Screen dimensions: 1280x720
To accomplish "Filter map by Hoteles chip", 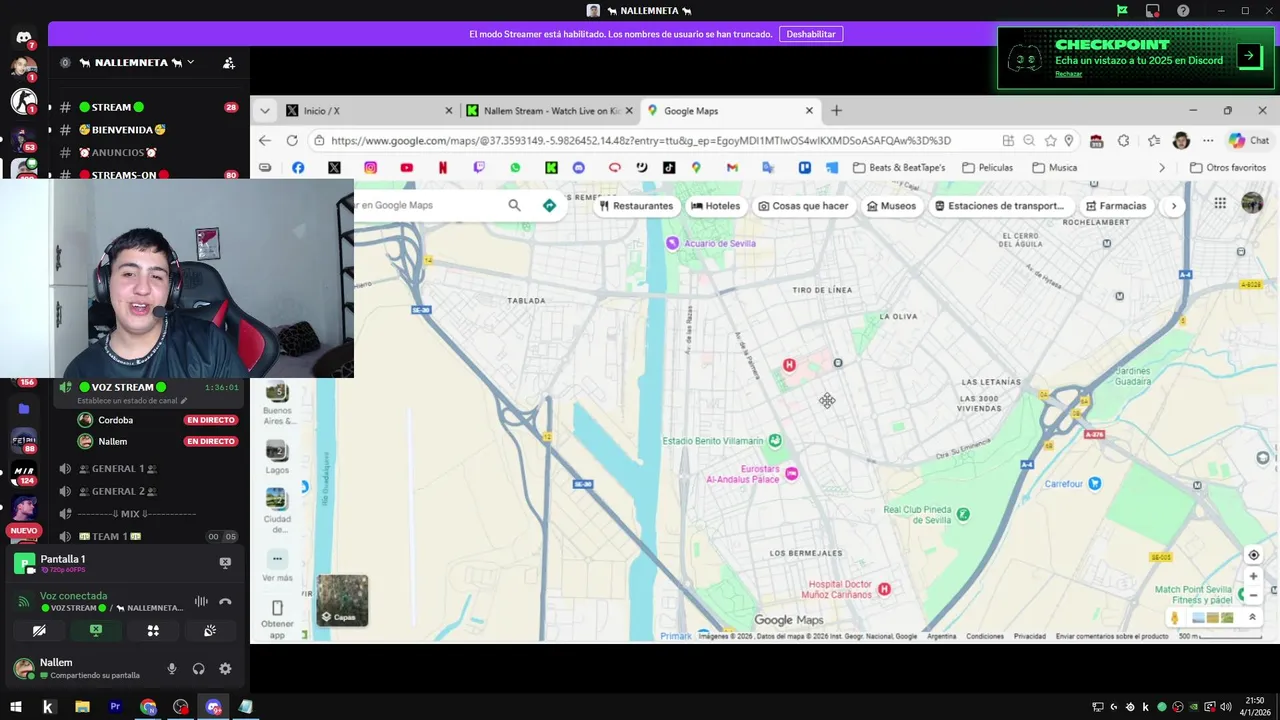I will coord(716,206).
